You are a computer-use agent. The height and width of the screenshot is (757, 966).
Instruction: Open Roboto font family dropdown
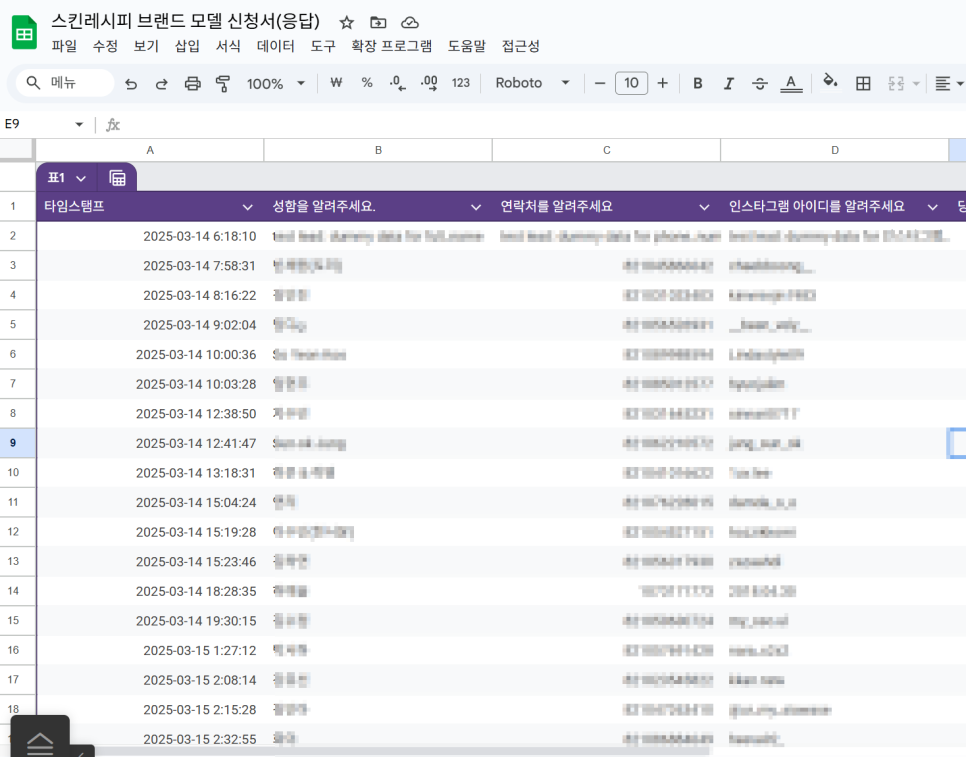coord(532,83)
